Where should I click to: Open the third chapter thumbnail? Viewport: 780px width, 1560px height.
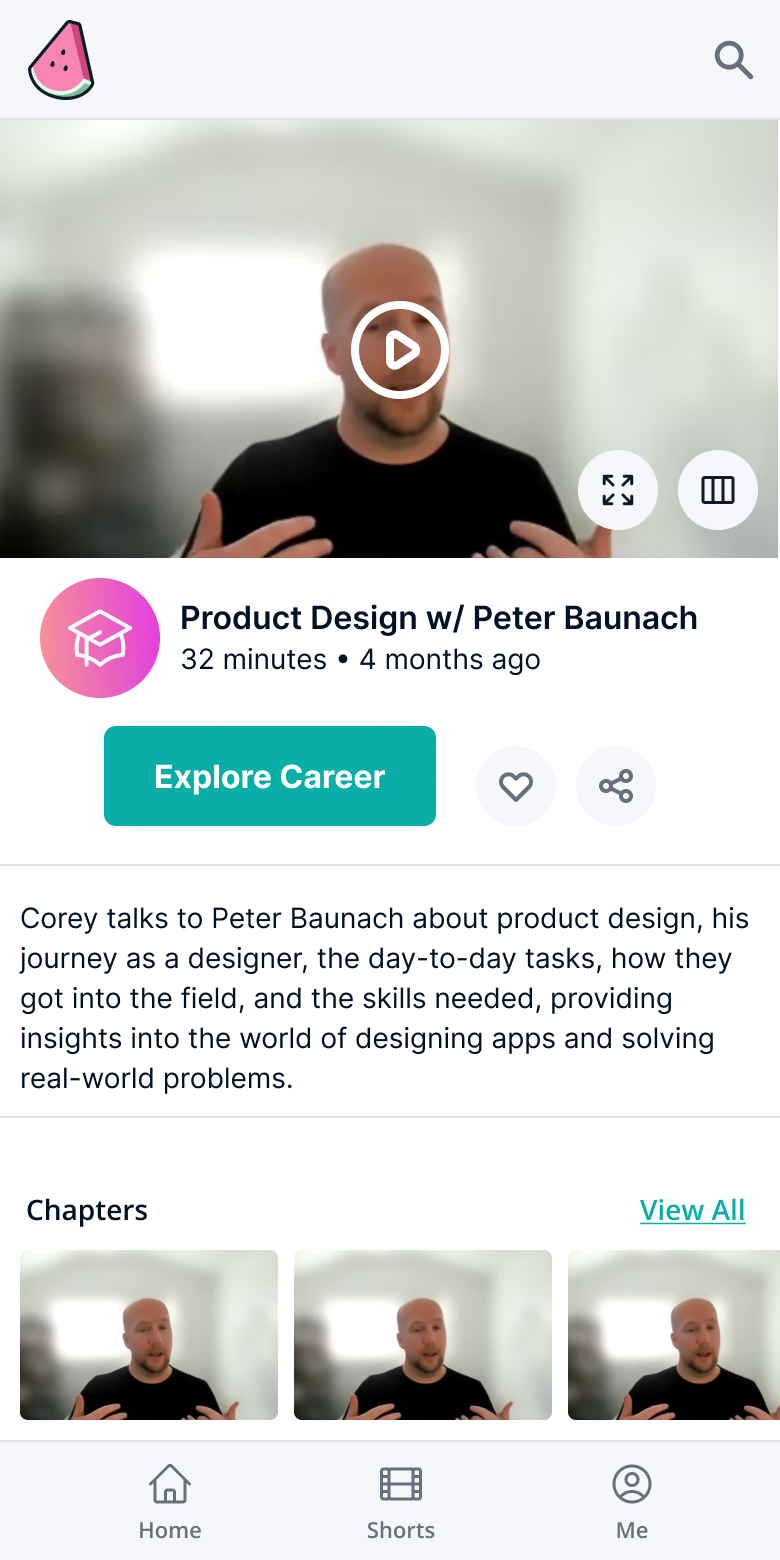[x=674, y=1334]
